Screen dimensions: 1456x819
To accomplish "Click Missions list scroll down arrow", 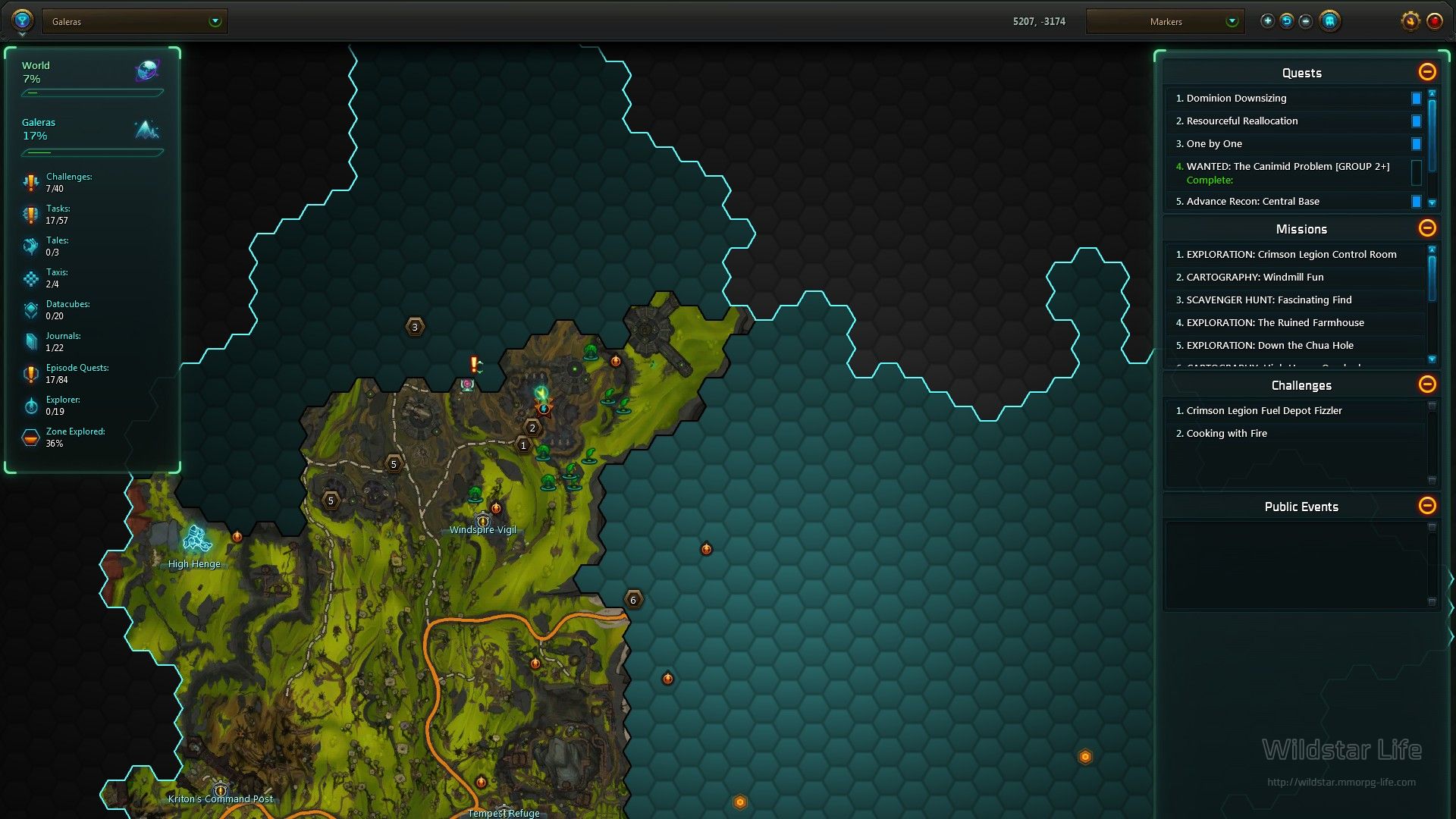I will (x=1432, y=359).
